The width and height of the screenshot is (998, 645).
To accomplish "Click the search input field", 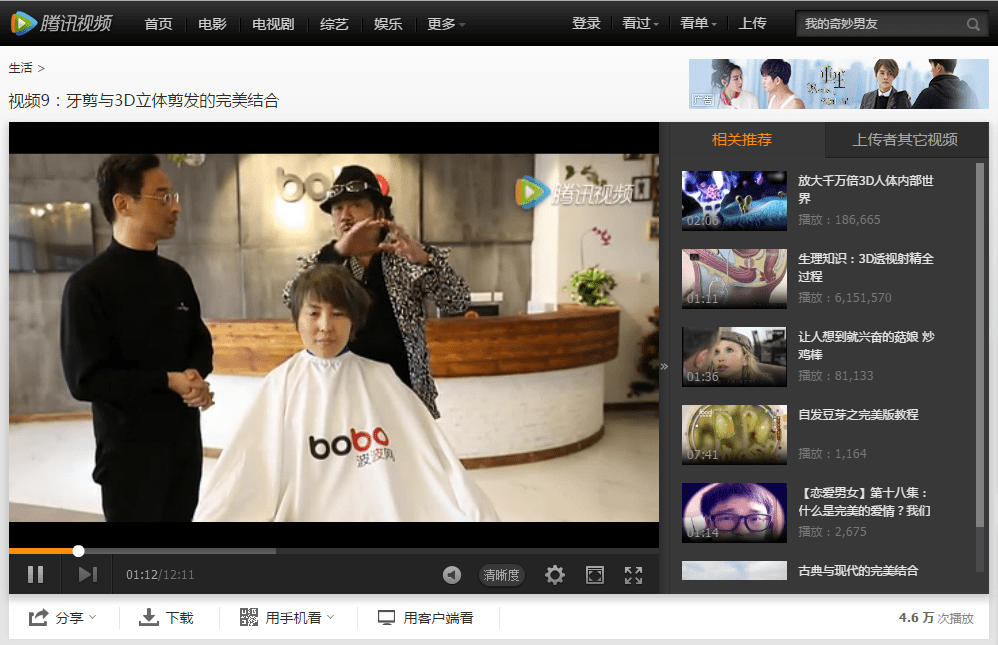I will coord(883,24).
